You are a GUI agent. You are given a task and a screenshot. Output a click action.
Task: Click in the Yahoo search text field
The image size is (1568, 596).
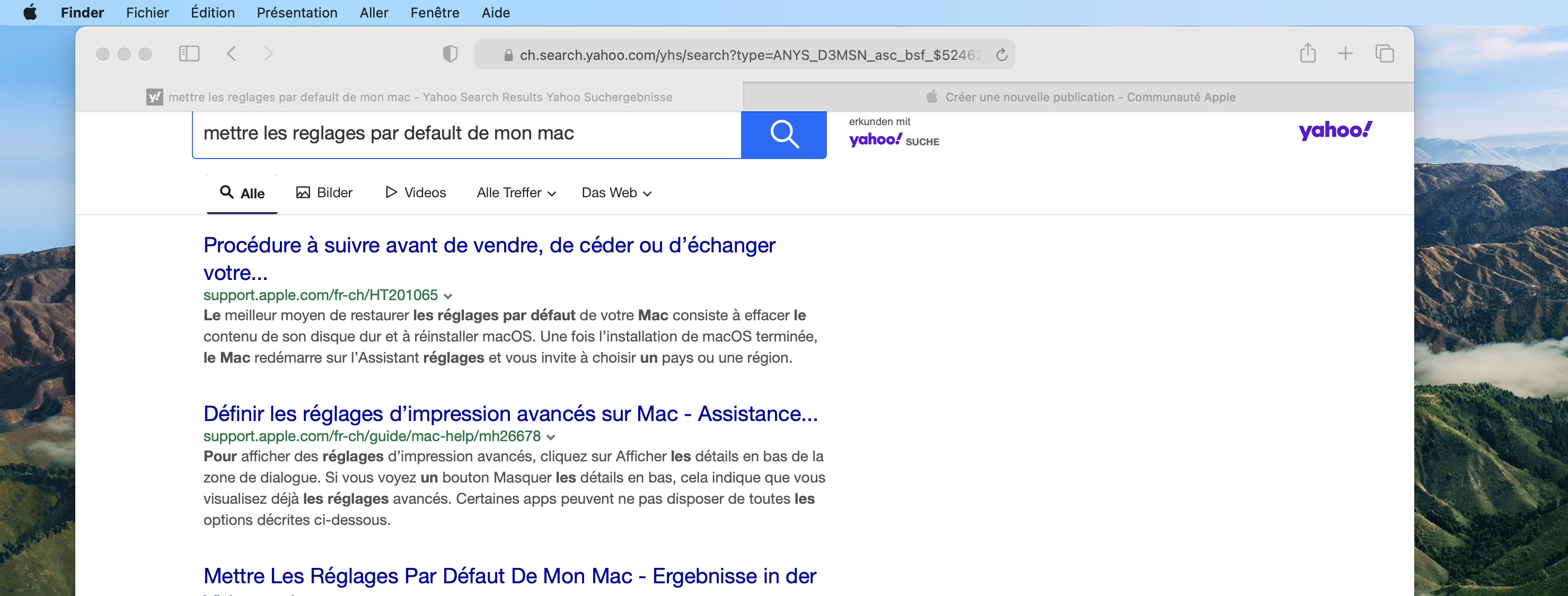465,134
